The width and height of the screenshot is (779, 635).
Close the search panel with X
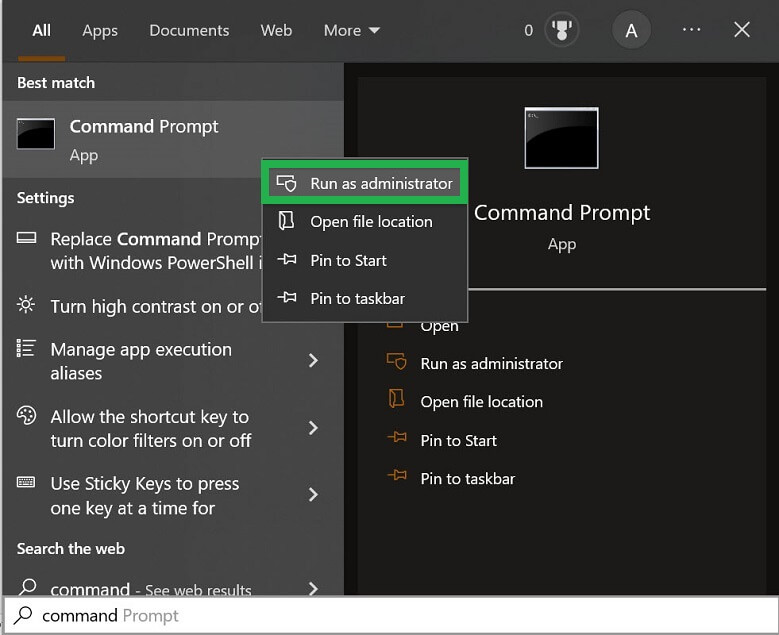coord(742,30)
